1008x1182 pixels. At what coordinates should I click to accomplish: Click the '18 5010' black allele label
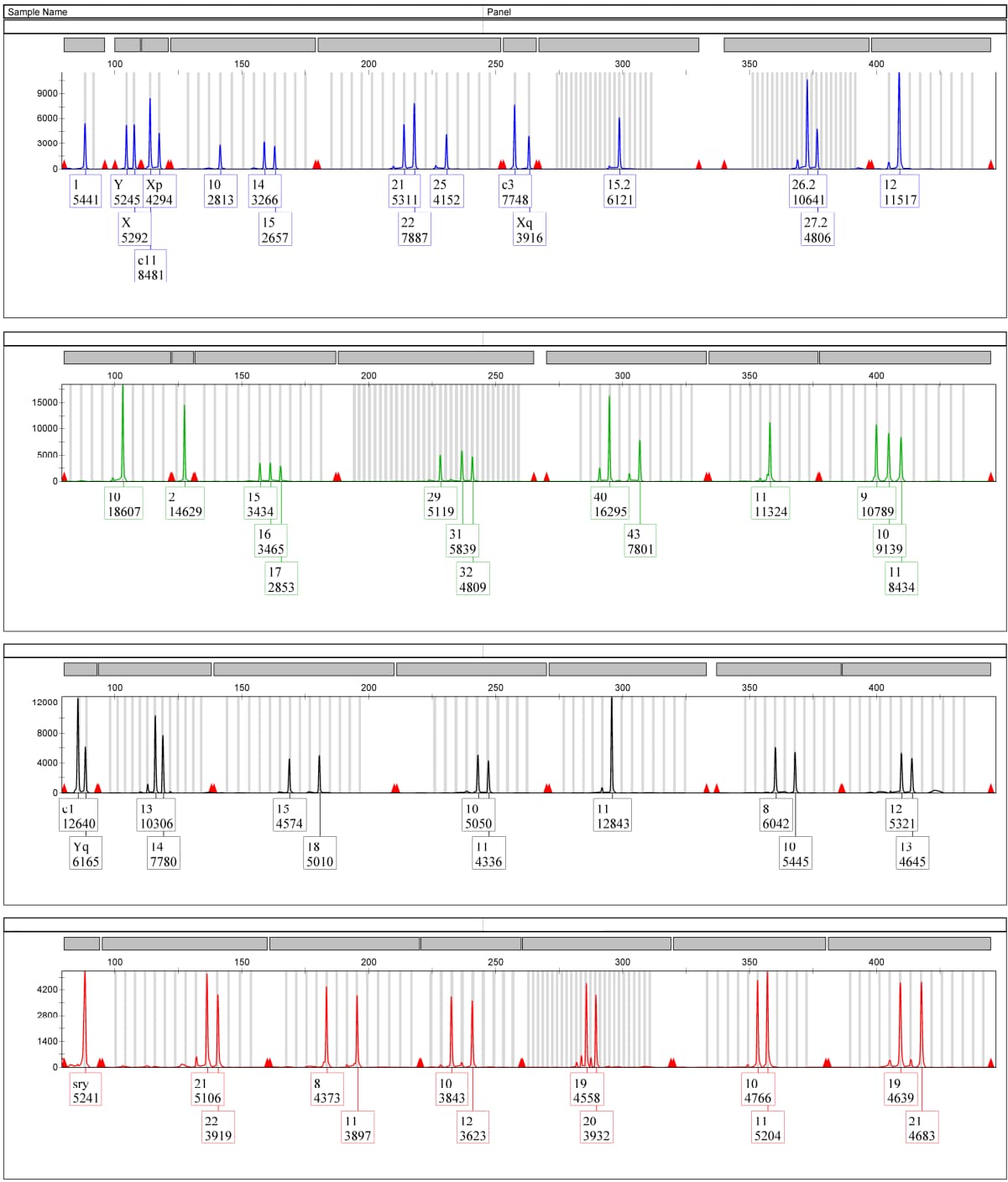pos(320,853)
